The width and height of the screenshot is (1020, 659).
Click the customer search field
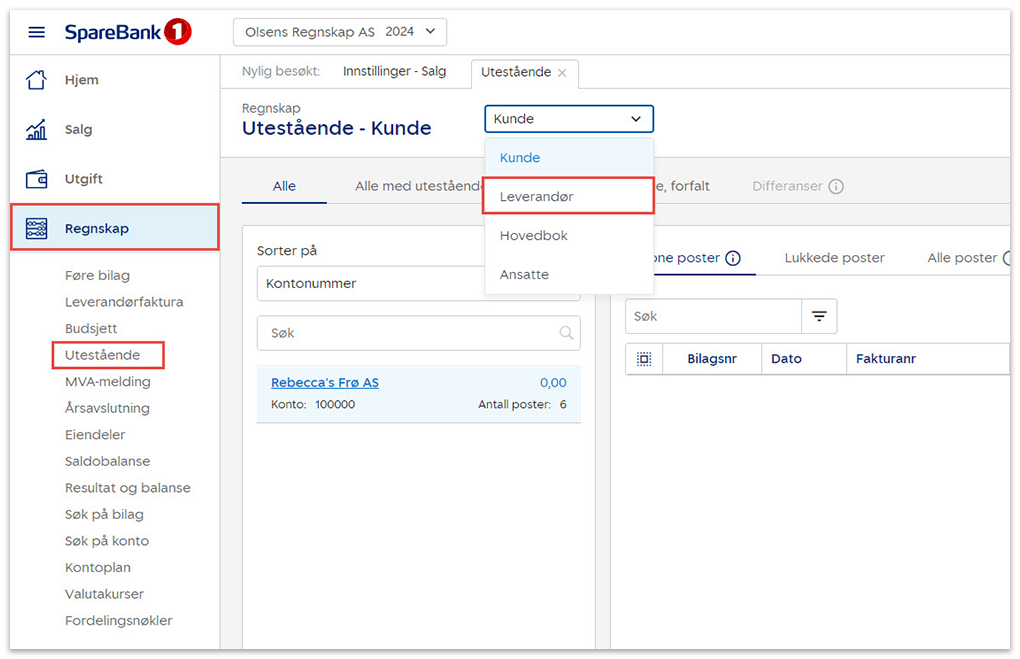click(x=410, y=333)
